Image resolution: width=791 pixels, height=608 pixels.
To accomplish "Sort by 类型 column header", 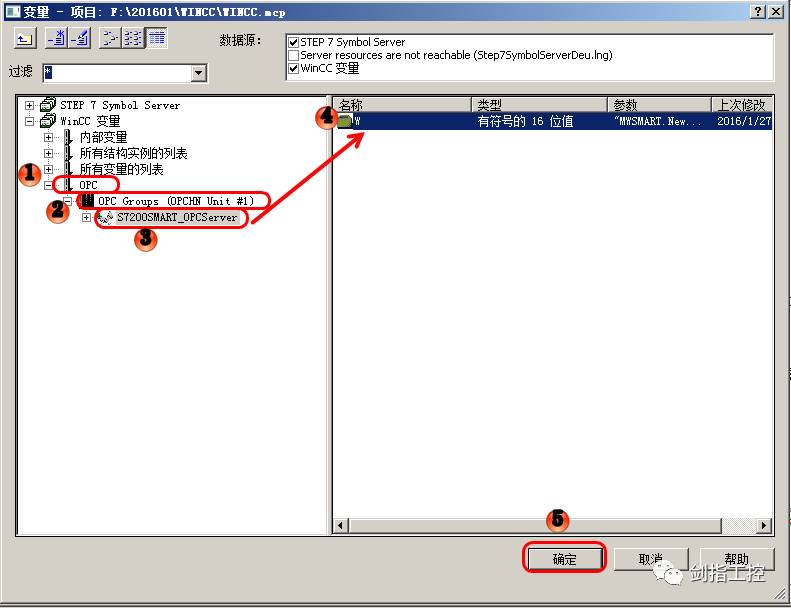I will pos(539,104).
